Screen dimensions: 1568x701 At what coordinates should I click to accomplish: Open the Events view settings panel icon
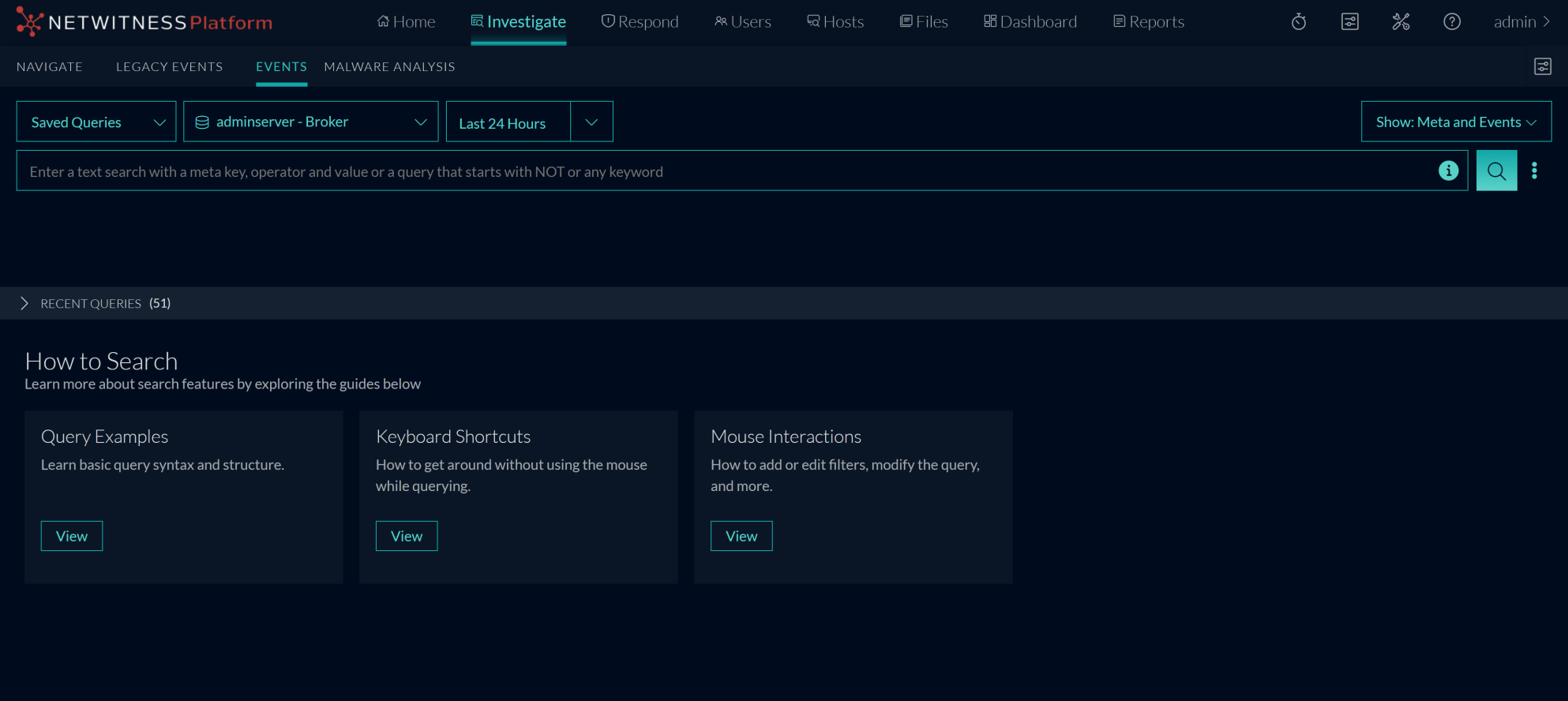coord(1542,67)
